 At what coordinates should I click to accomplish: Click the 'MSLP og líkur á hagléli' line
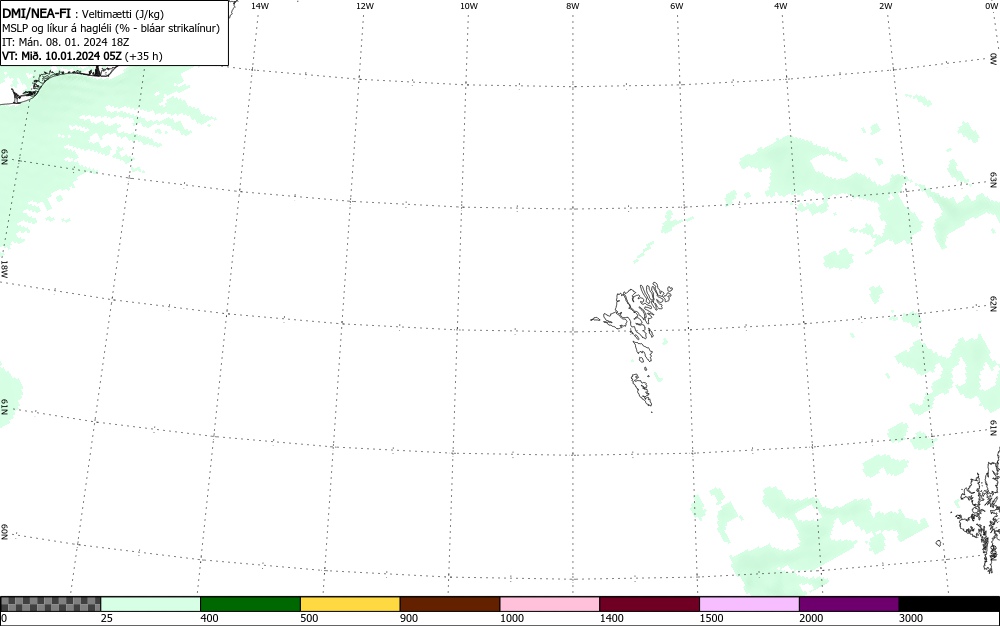pyautogui.click(x=111, y=28)
